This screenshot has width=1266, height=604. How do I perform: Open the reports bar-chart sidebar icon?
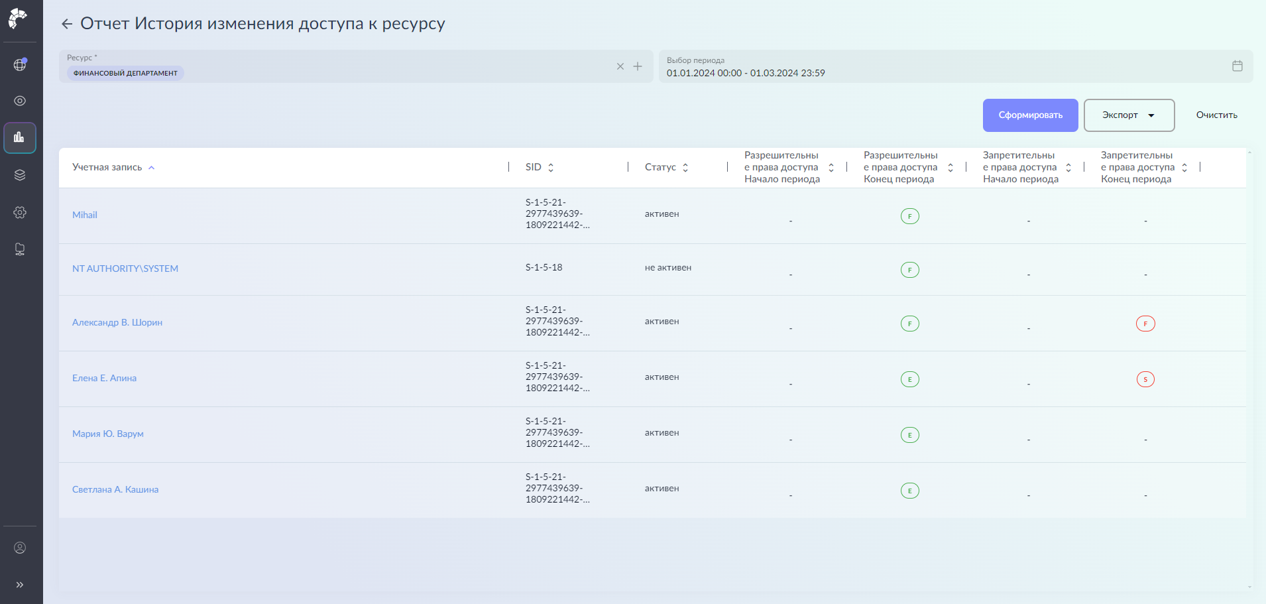(20, 138)
